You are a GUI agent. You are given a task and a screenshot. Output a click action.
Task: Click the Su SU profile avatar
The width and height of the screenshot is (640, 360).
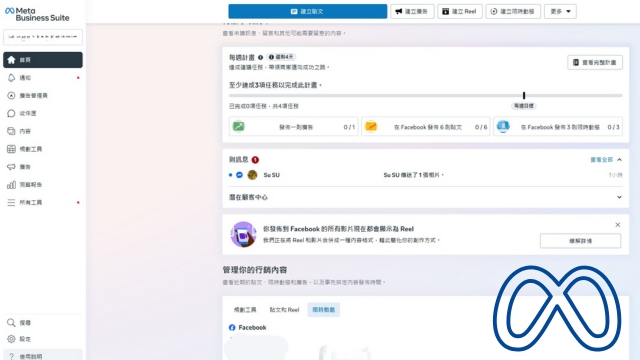[252, 175]
